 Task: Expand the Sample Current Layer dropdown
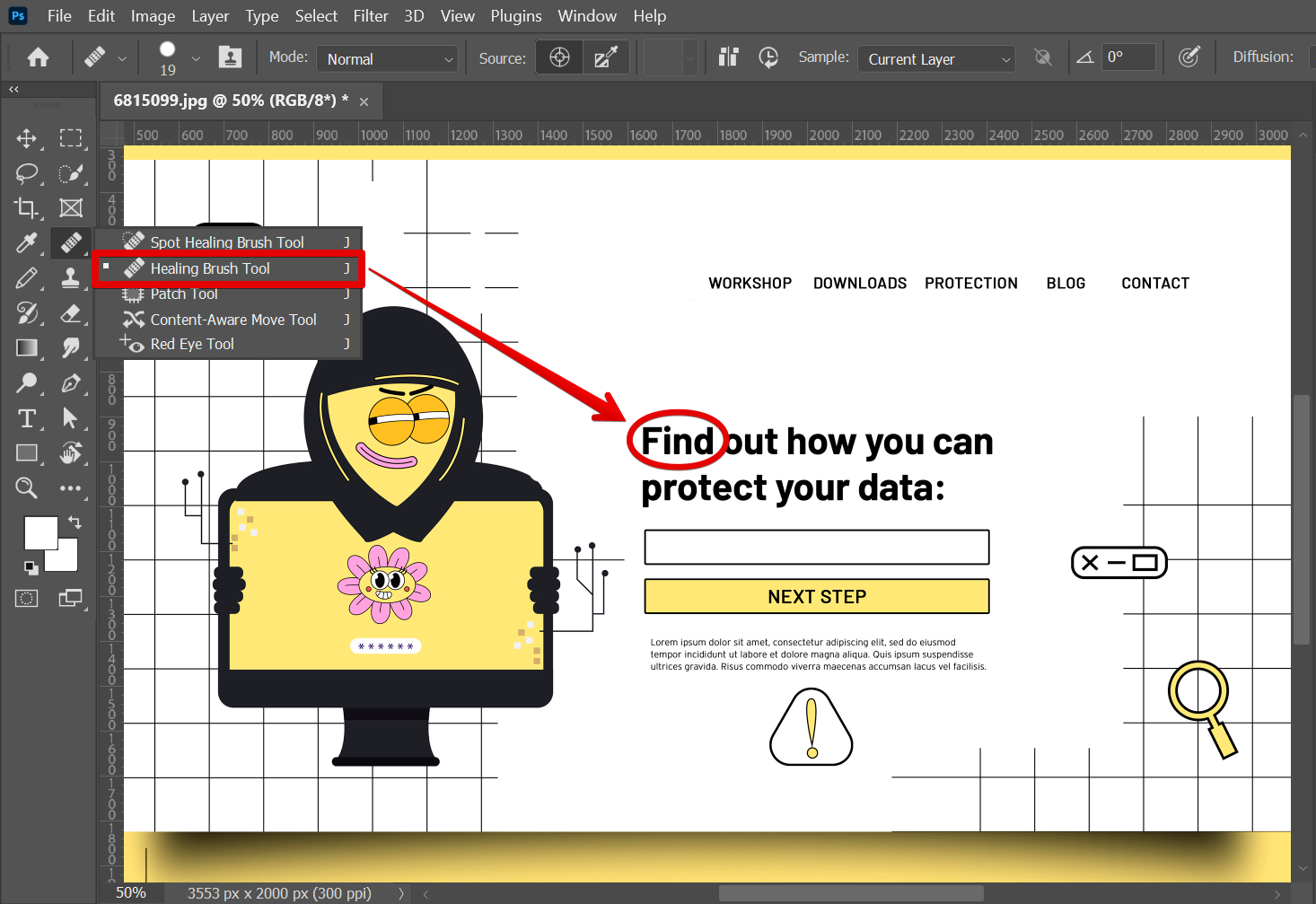(x=935, y=59)
